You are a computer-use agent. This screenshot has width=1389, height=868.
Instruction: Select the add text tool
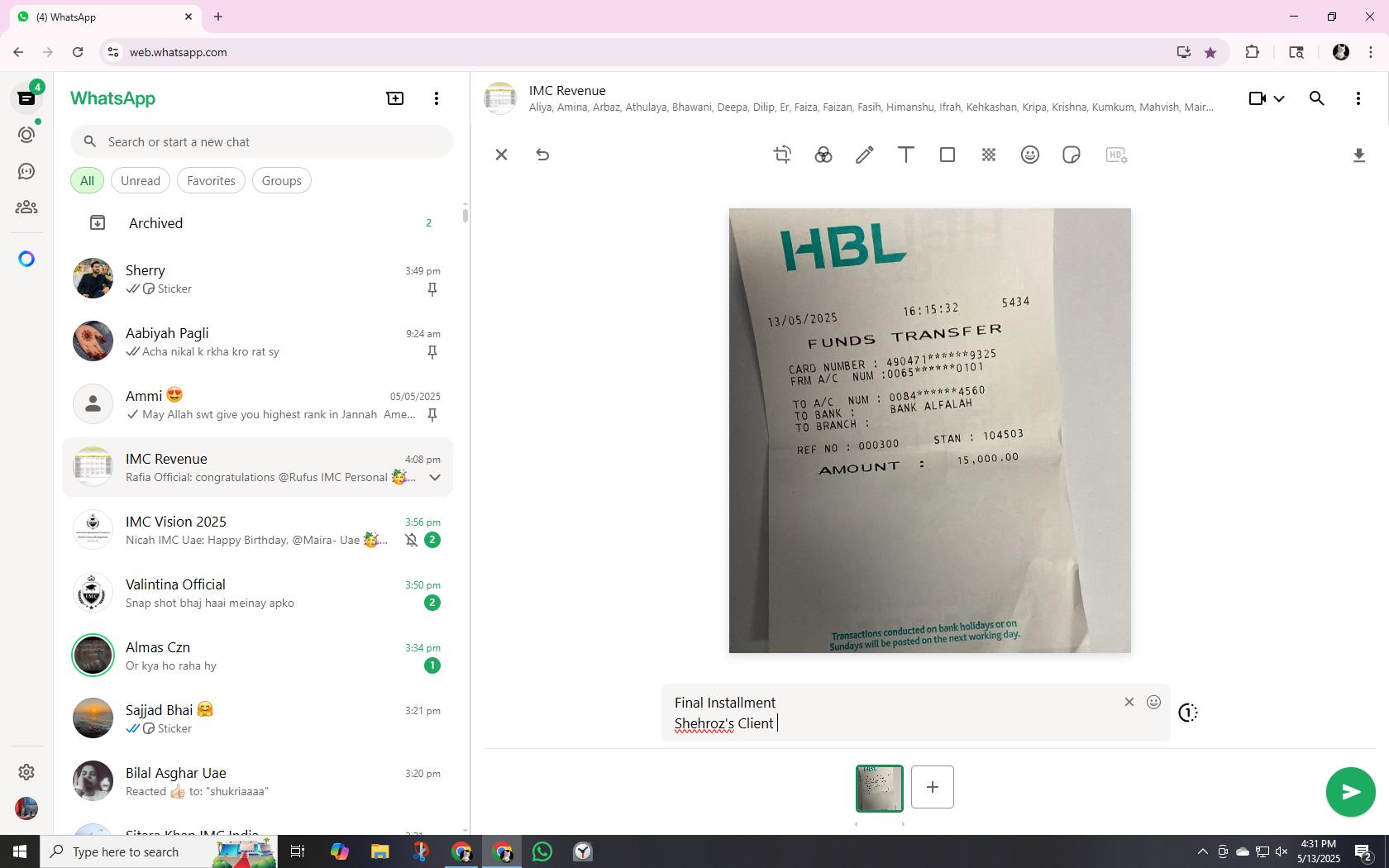906,155
